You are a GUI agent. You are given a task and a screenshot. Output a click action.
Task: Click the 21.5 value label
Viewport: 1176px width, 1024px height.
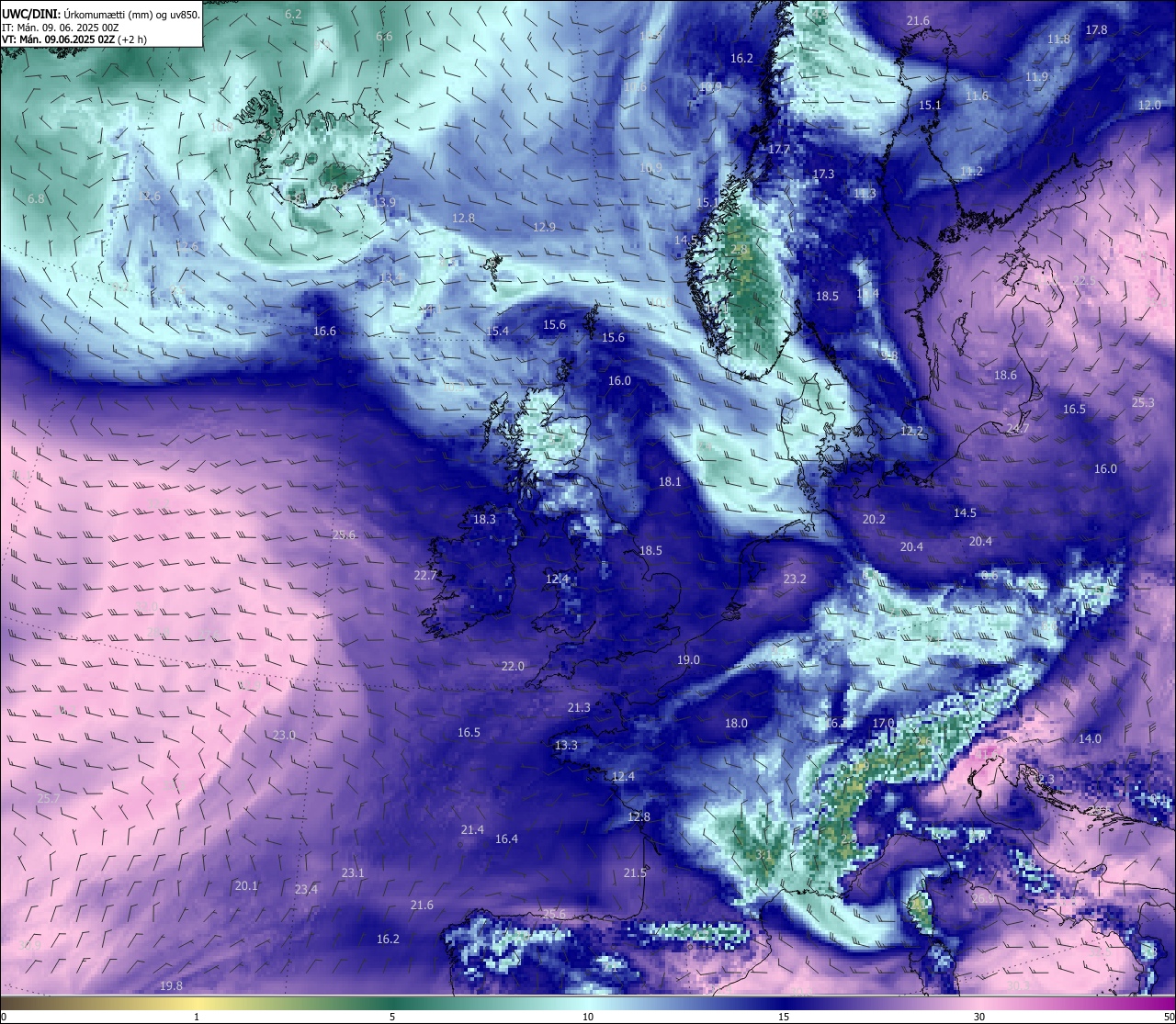point(635,872)
